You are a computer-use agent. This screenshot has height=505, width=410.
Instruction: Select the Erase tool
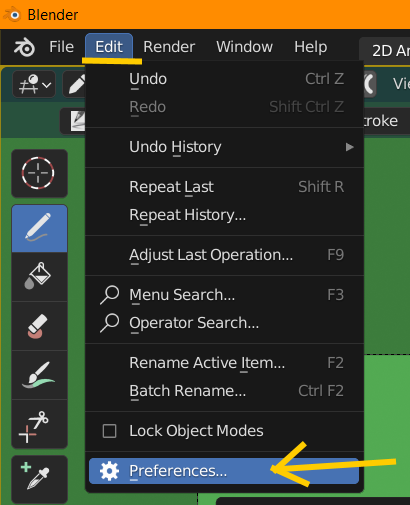(x=39, y=326)
